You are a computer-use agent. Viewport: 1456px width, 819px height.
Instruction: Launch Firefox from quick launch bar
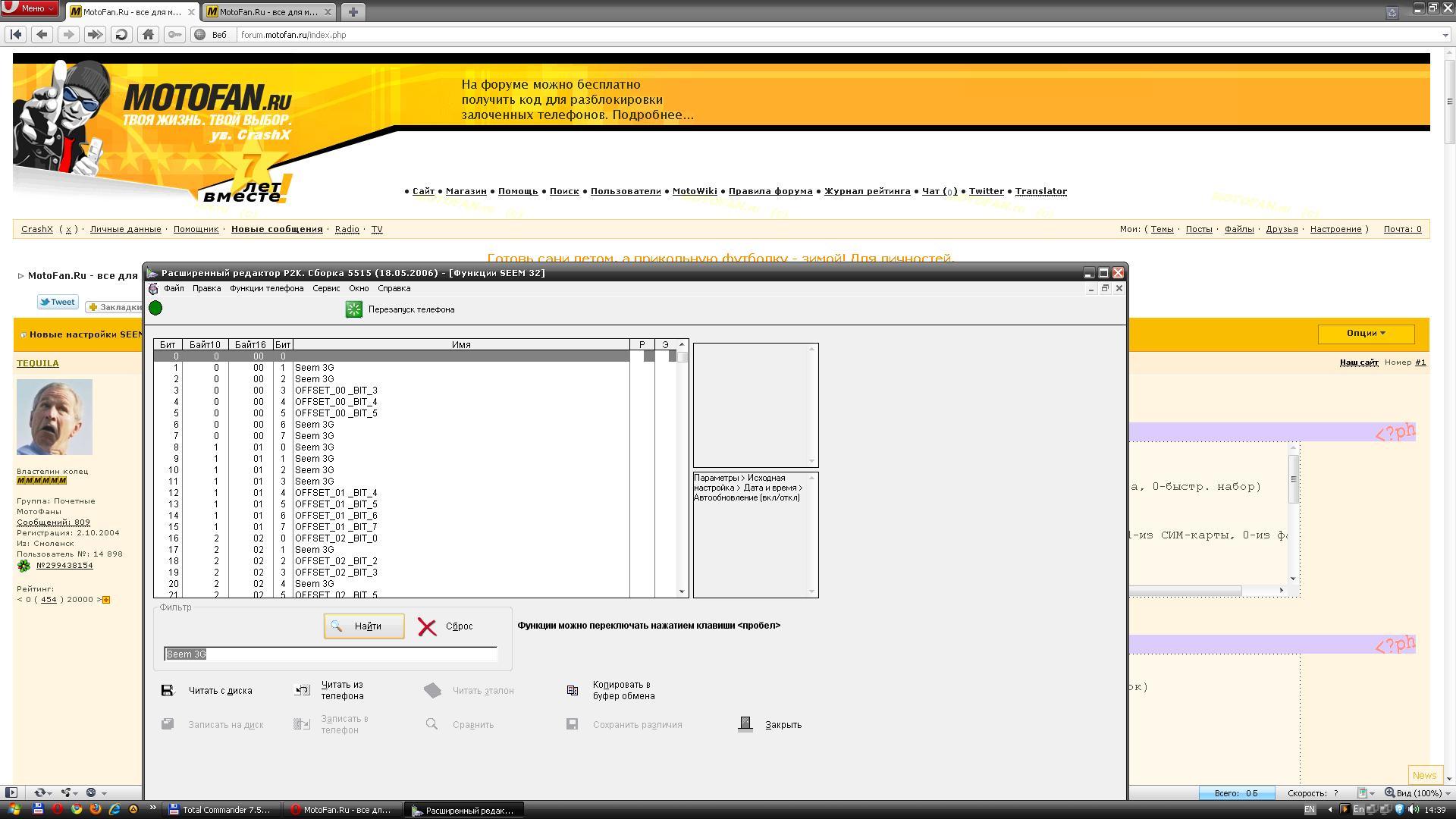95,810
